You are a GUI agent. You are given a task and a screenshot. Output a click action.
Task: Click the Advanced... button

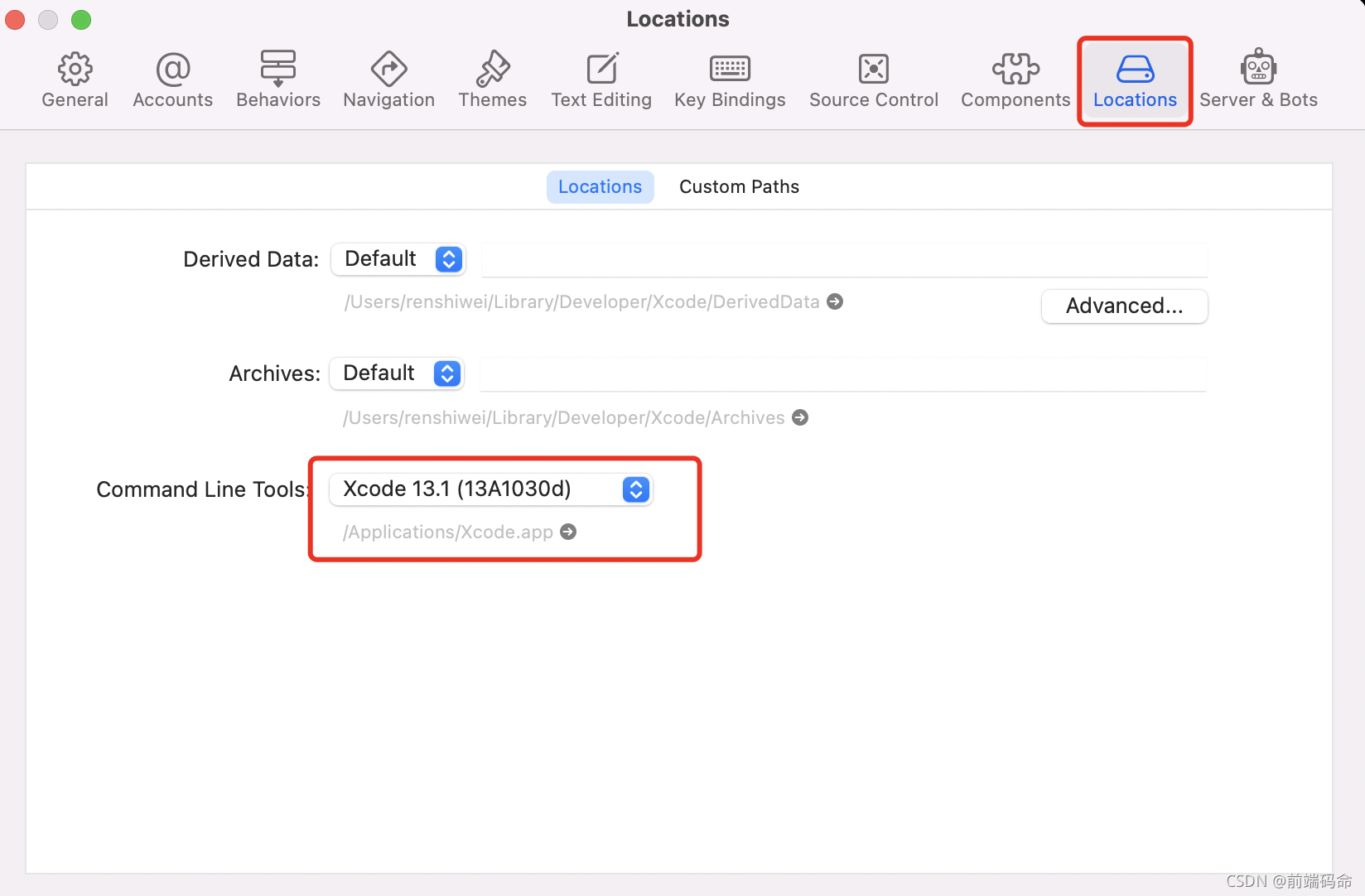coord(1124,306)
